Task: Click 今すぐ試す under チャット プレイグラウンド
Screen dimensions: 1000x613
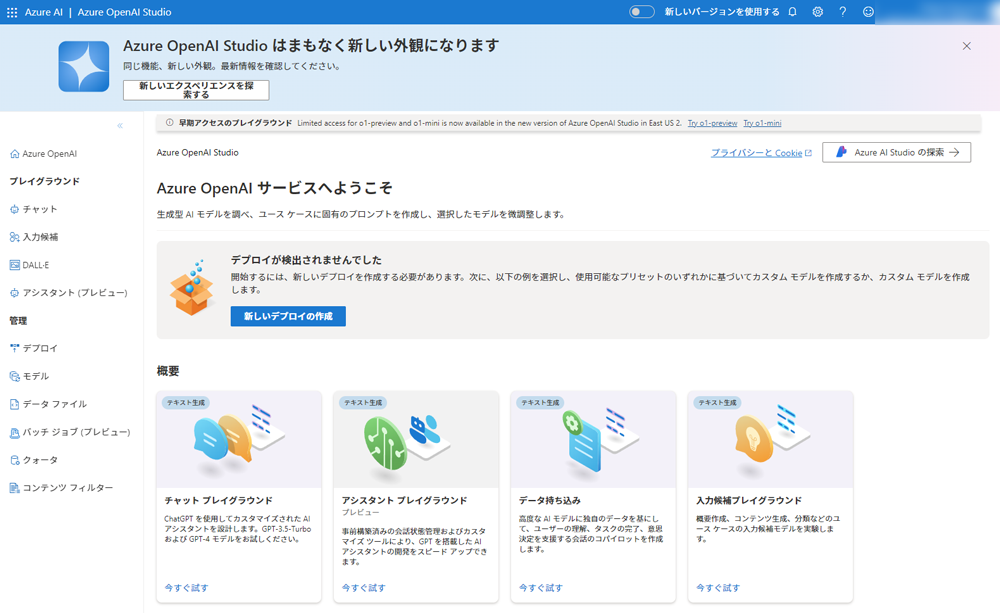Action: pyautogui.click(x=186, y=587)
